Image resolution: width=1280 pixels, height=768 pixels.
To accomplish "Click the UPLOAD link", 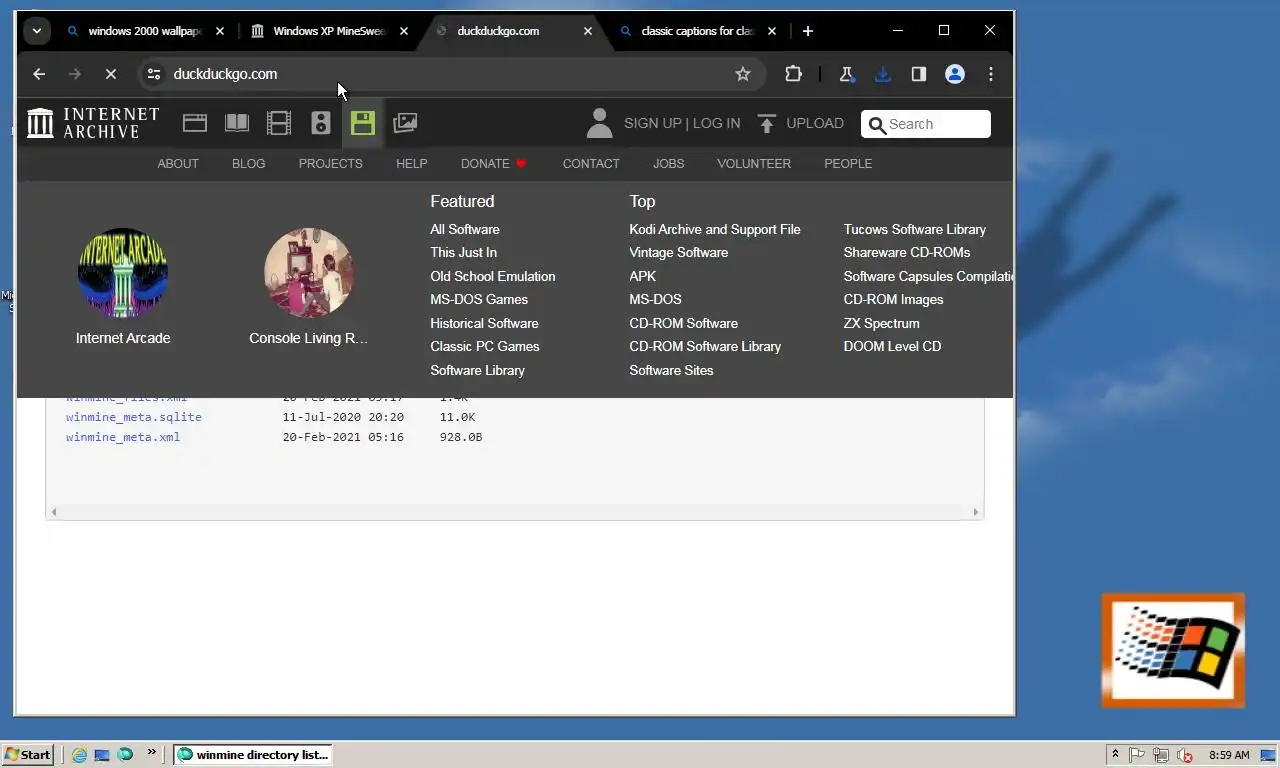I will tap(815, 123).
